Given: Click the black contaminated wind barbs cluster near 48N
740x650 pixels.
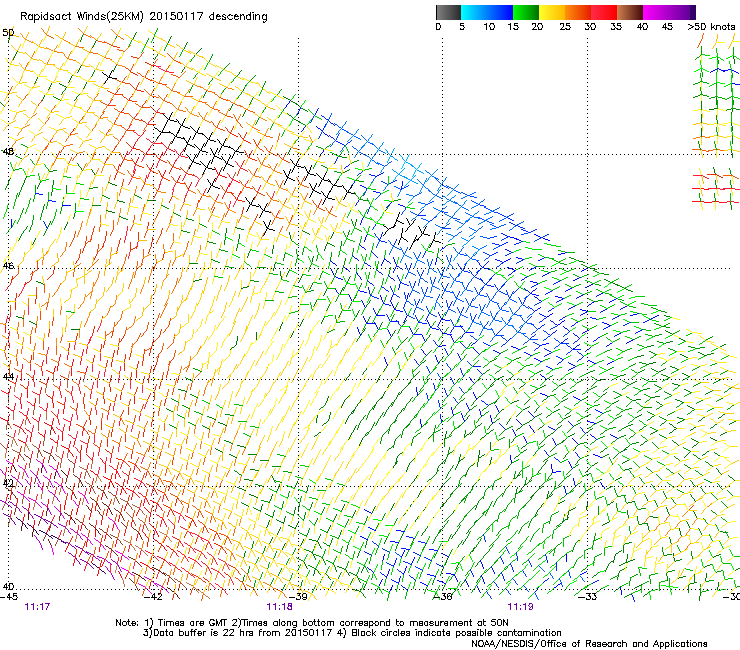Looking at the screenshot, I should (198, 144).
